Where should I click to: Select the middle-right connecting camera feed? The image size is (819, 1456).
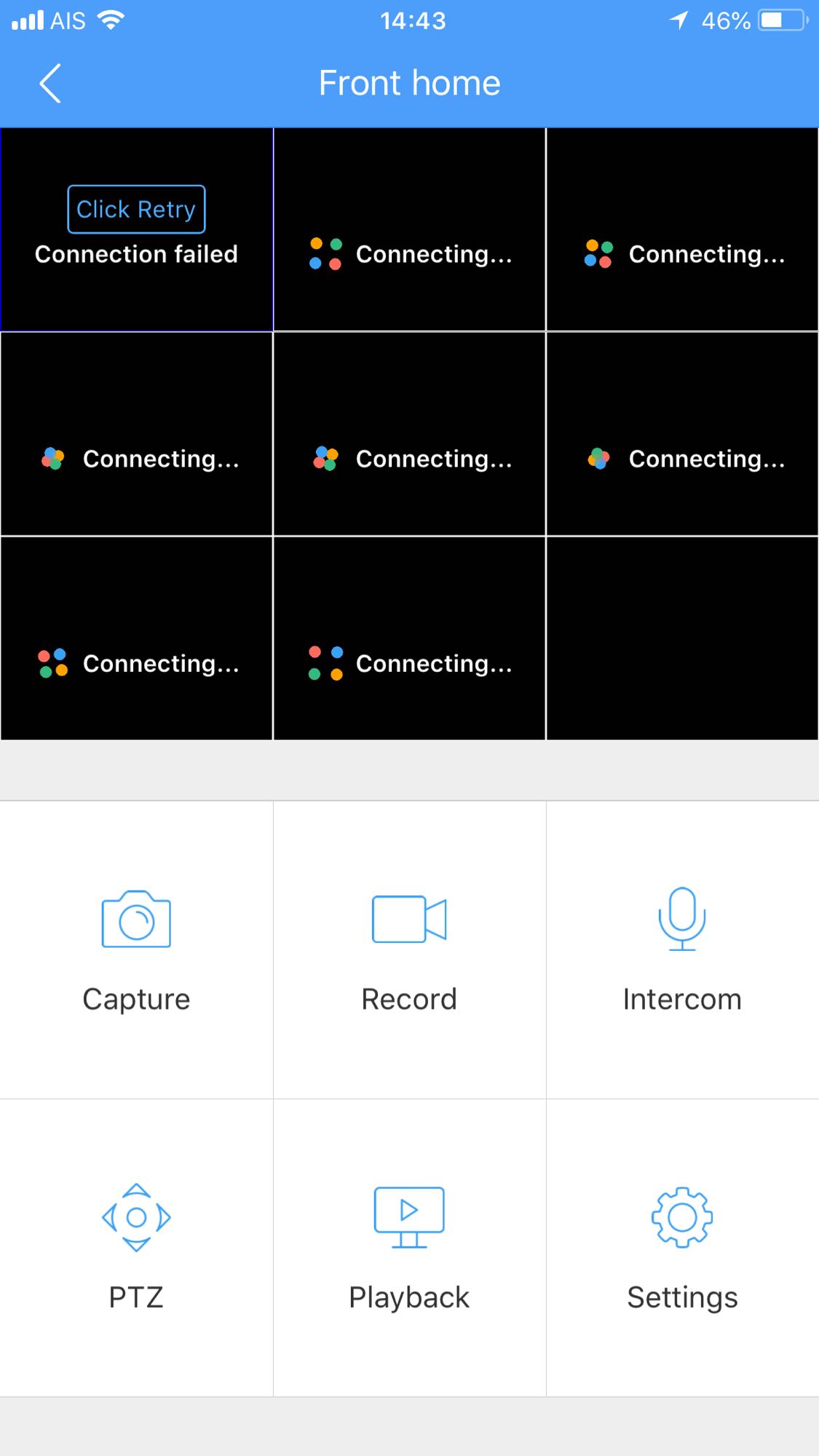[682, 434]
